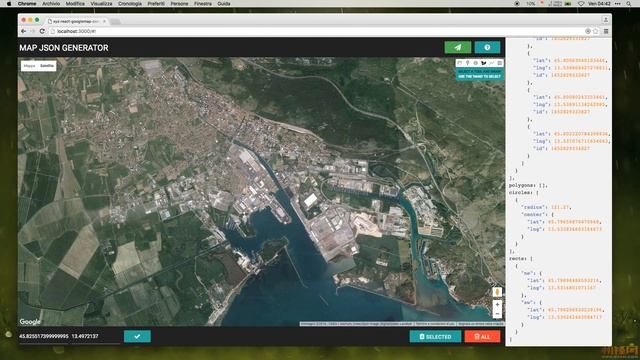Click the "circles" key in JSON panel
This screenshot has height=360, width=640.
(x=520, y=192)
